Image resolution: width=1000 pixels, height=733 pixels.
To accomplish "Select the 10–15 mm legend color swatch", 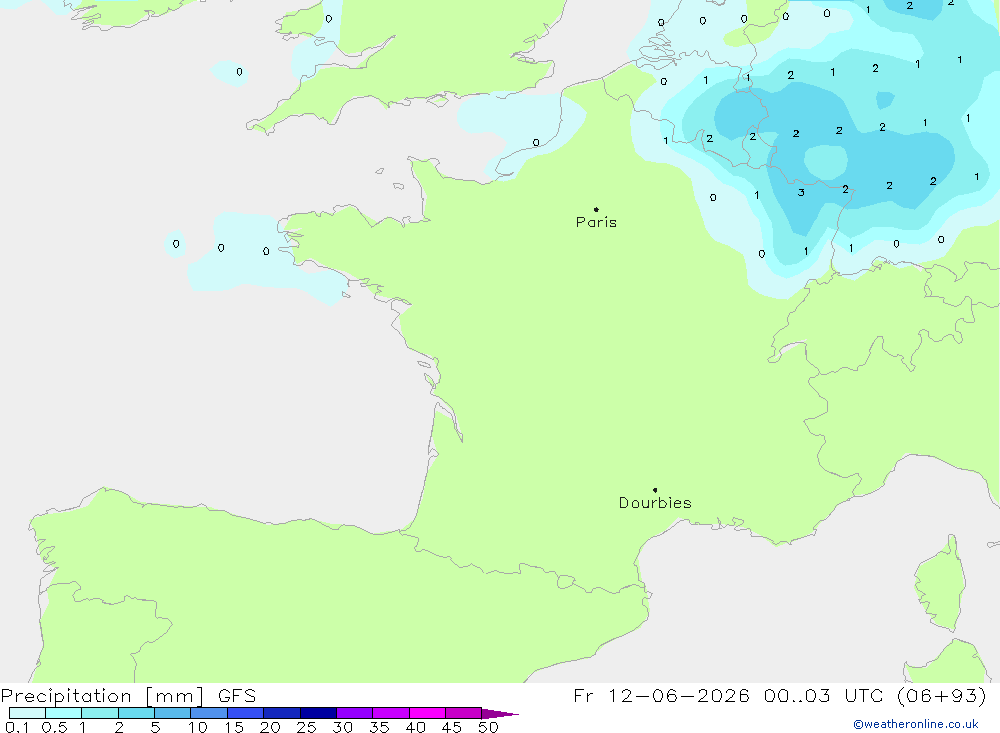I will coord(209,713).
